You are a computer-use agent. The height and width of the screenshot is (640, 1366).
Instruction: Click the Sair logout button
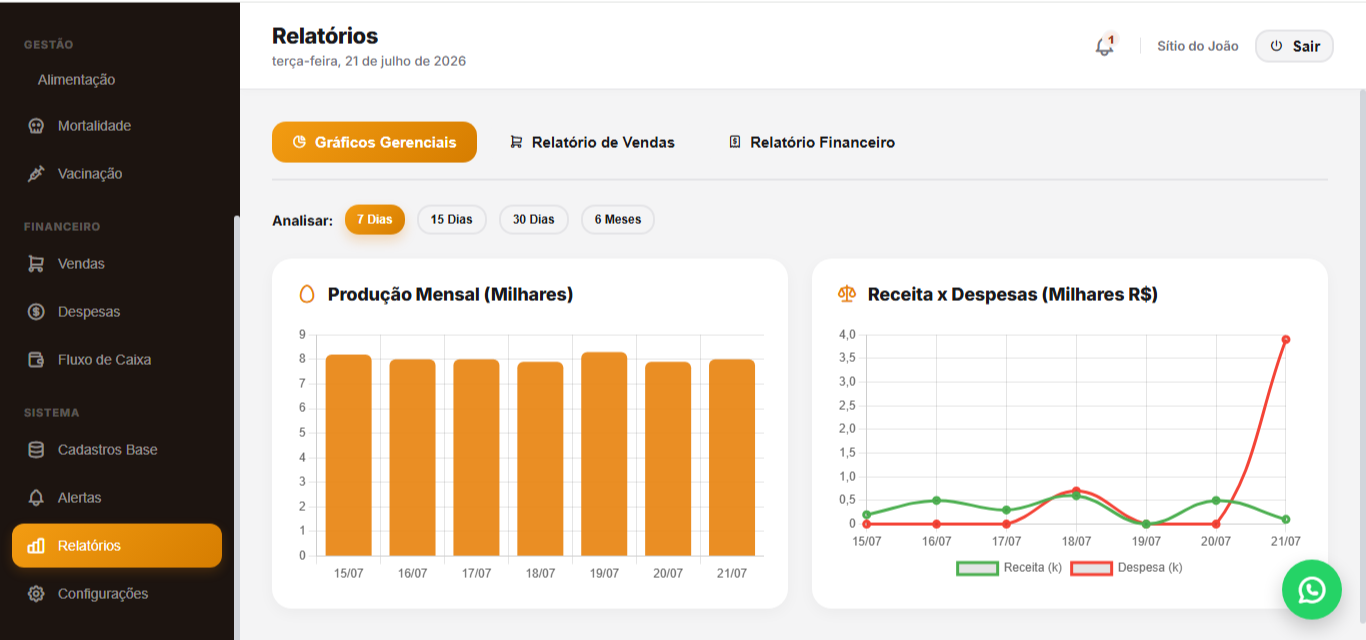[x=1294, y=46]
